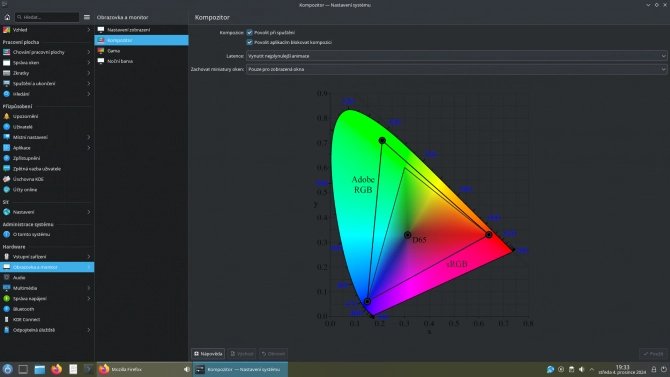The height and width of the screenshot is (377, 670).
Task: Select the Kompozitor — Nastavení systému taskbar entry
Action: pyautogui.click(x=240, y=369)
